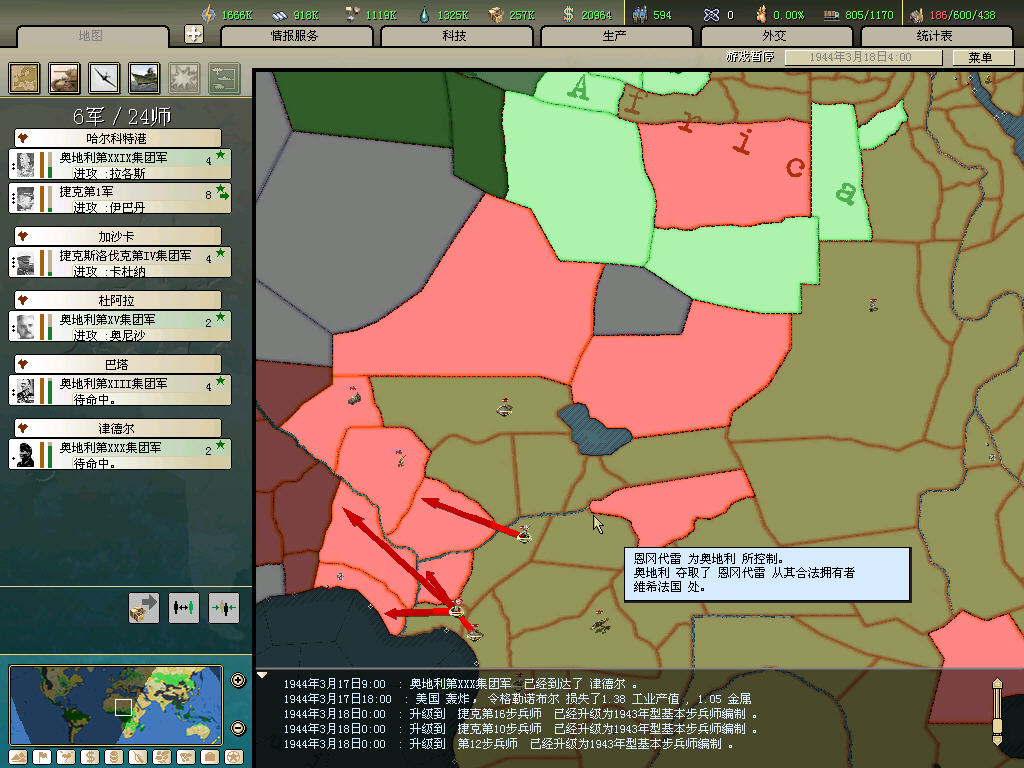Click the order-of-battle hierarchy icon
This screenshot has width=1024, height=768.
click(223, 78)
